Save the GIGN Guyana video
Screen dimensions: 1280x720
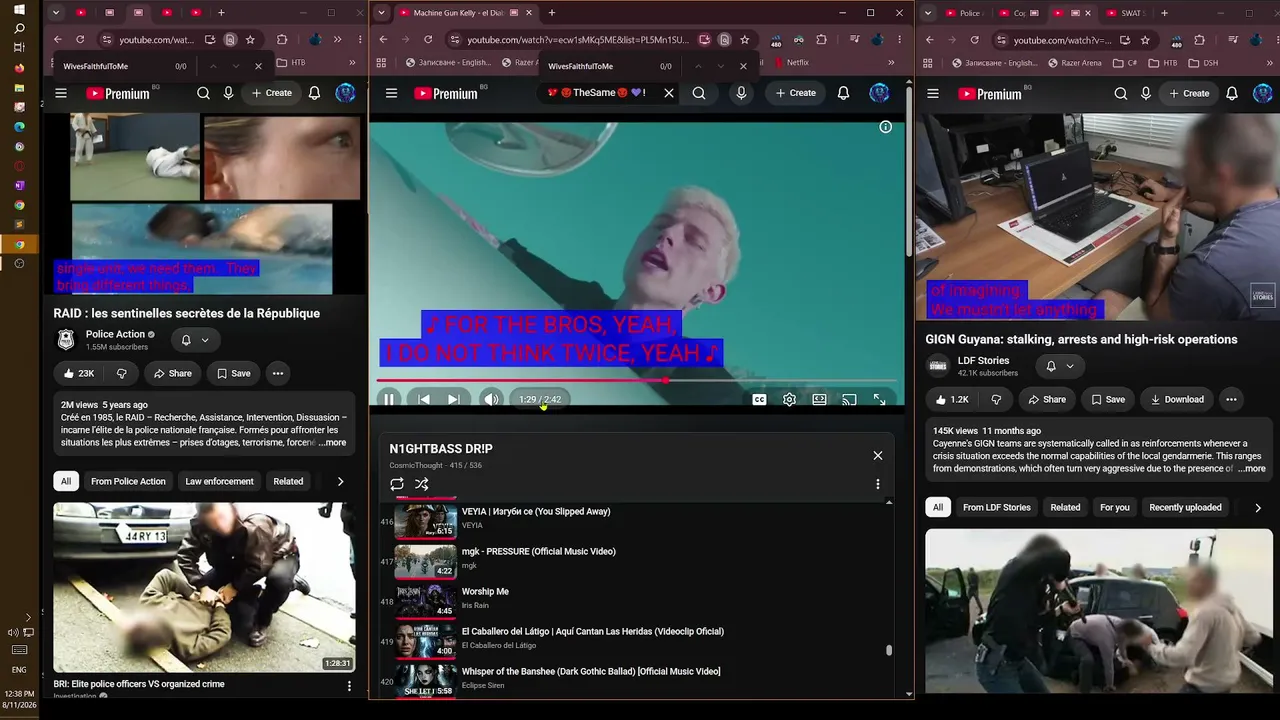pyautogui.click(x=1107, y=399)
